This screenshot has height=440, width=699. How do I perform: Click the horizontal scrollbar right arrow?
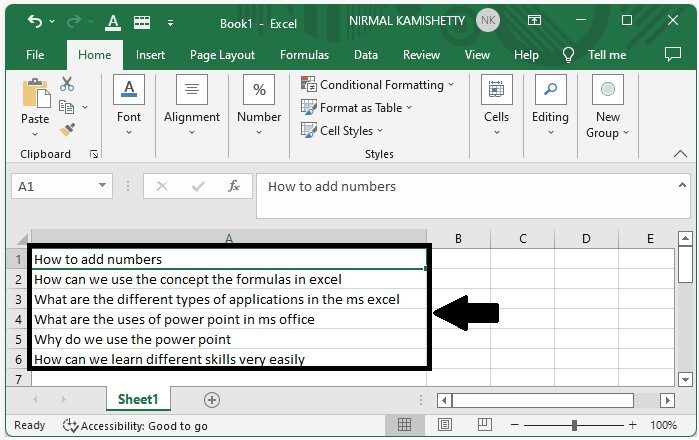[x=667, y=400]
